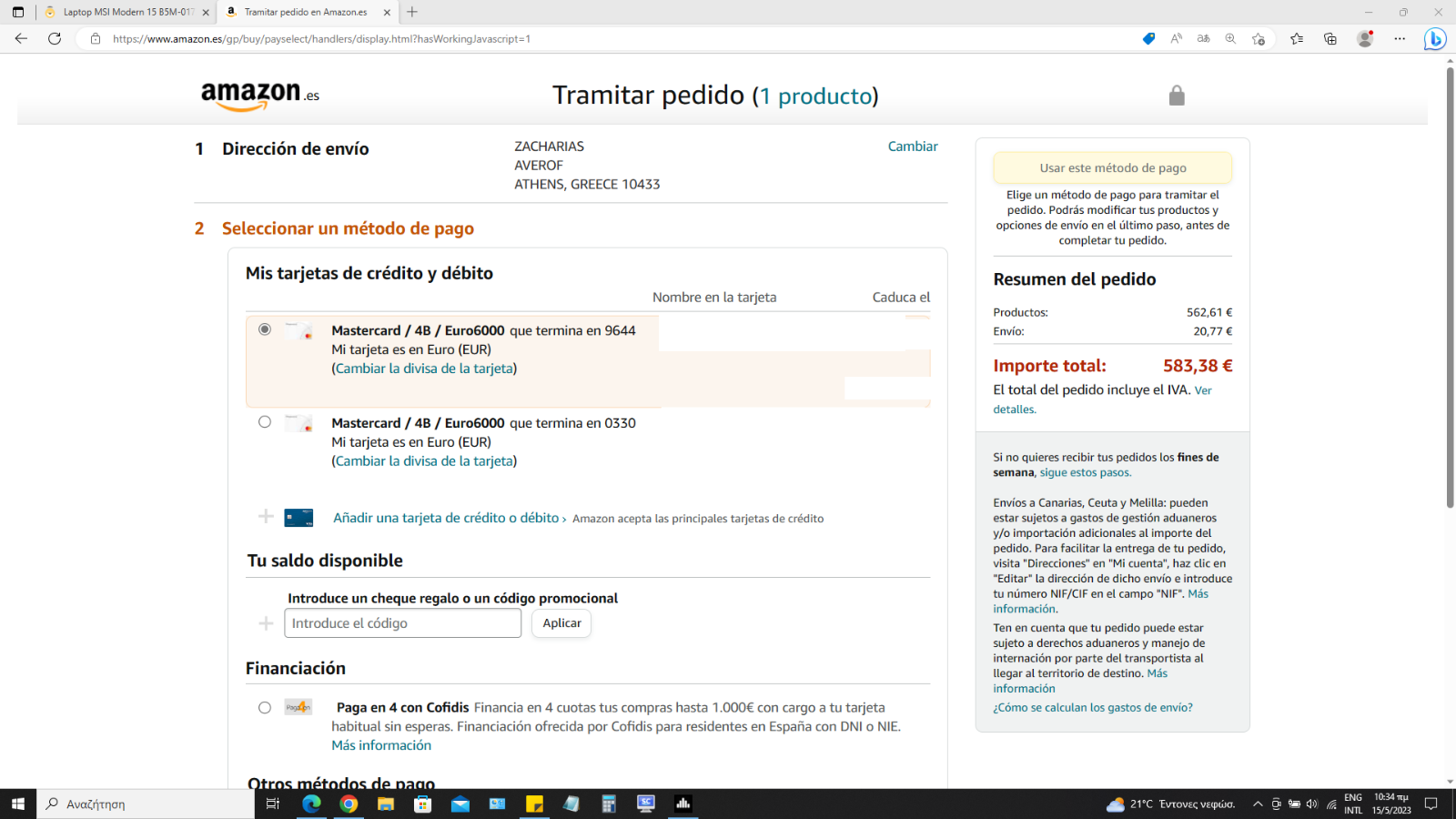Adjust volume from the system tray
The image size is (1456, 819).
tap(1312, 804)
